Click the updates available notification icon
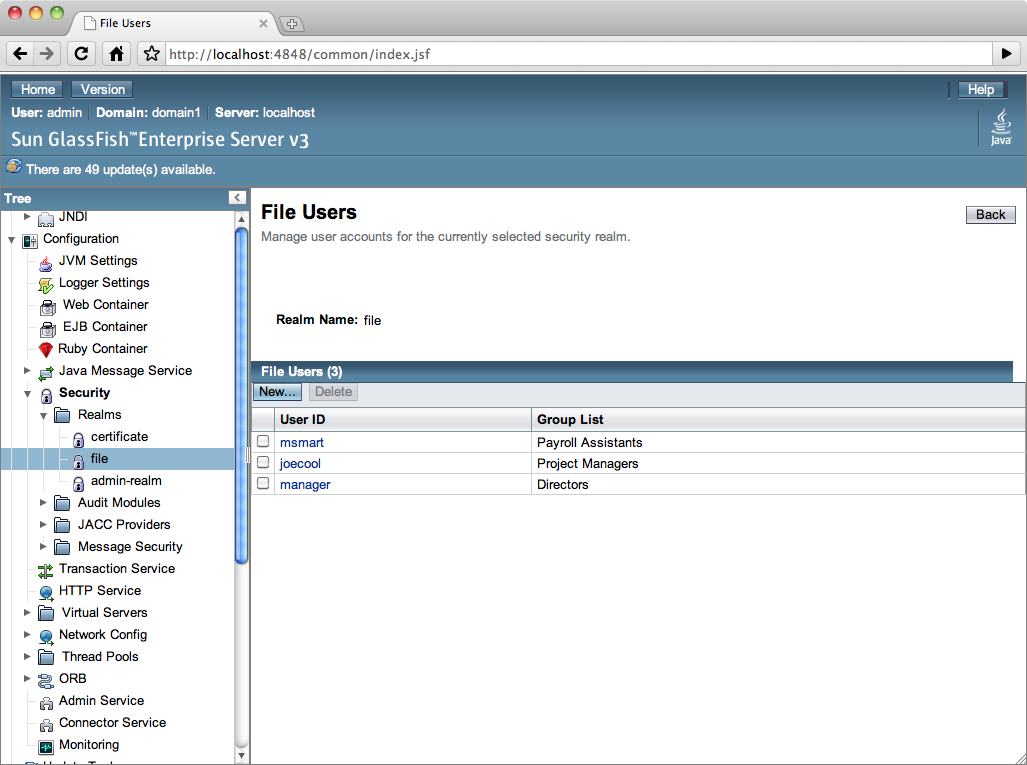The image size is (1027, 765). click(14, 166)
